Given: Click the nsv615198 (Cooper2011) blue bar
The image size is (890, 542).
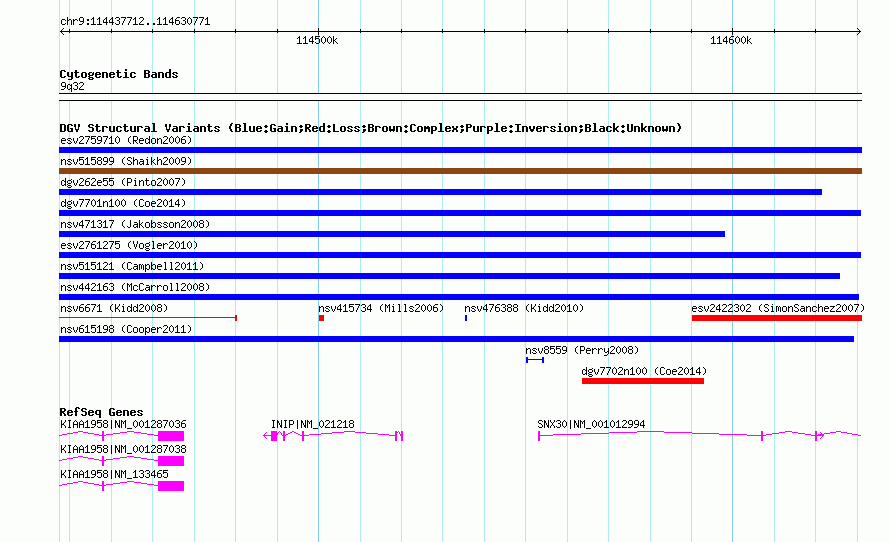Looking at the screenshot, I should pyautogui.click(x=456, y=339).
